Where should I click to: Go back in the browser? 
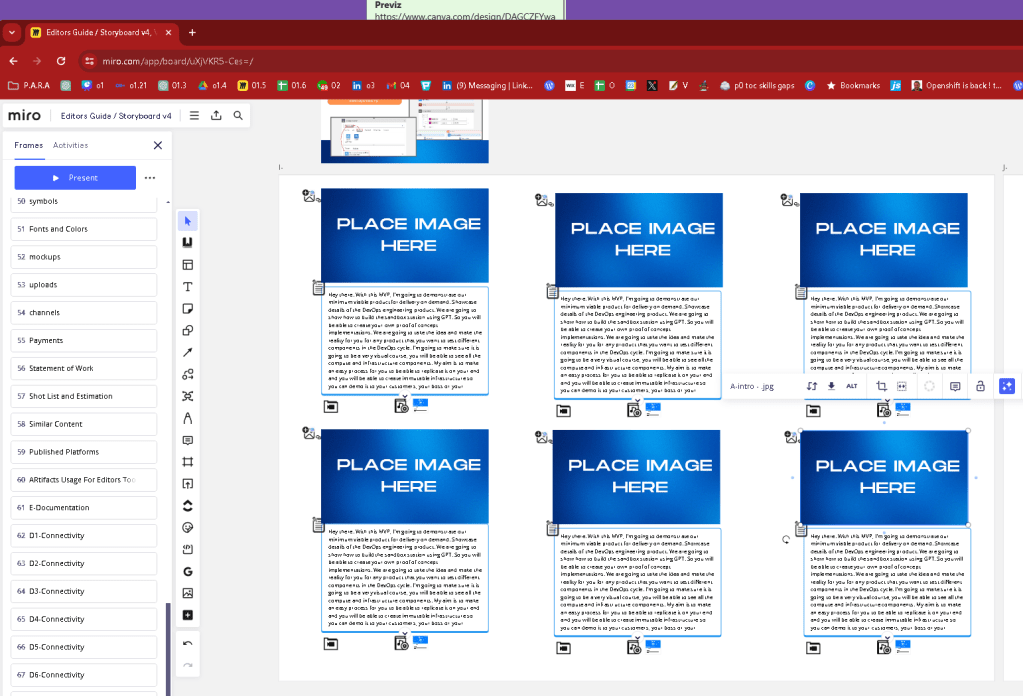(x=14, y=61)
